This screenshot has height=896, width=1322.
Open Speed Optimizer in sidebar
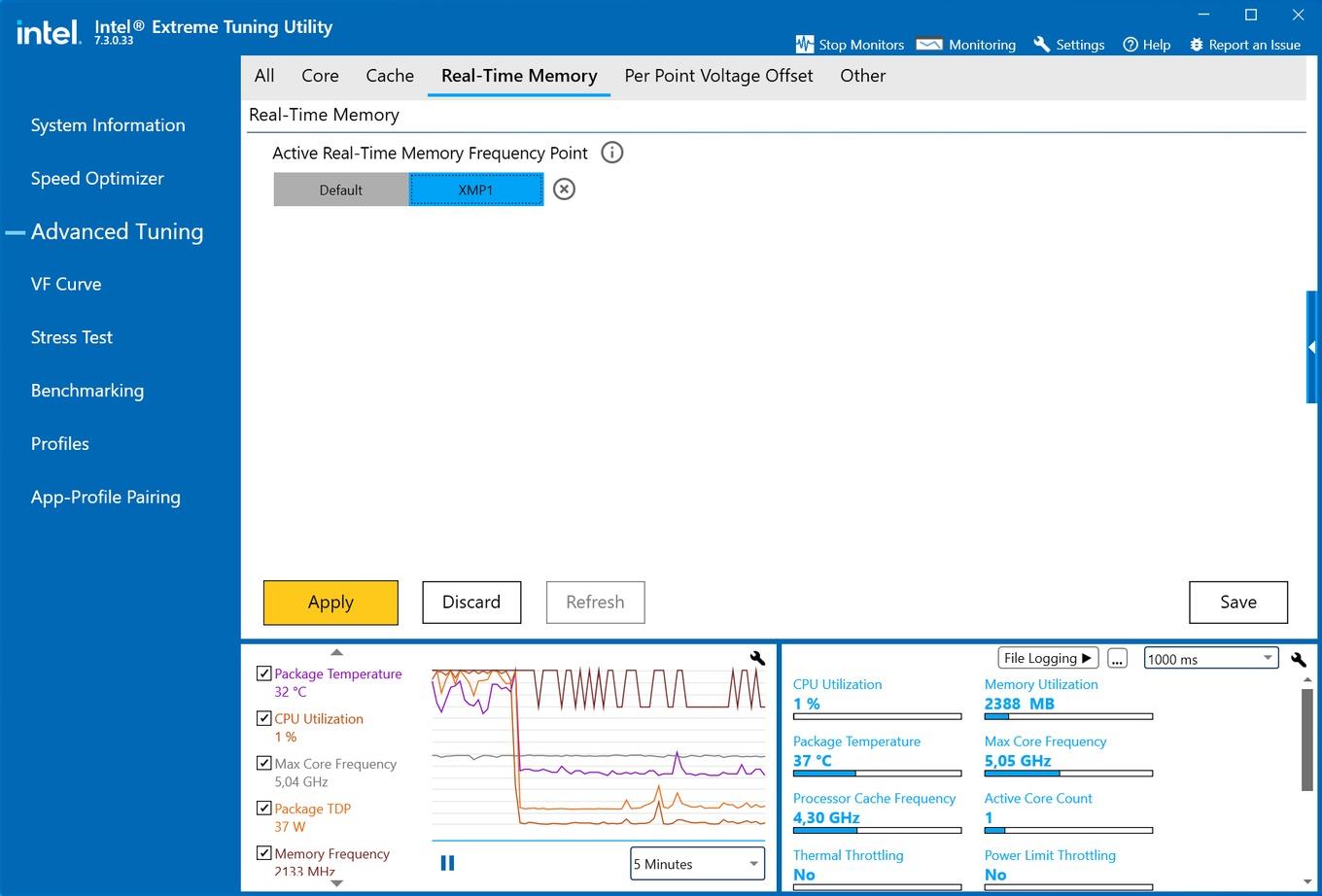click(x=97, y=179)
